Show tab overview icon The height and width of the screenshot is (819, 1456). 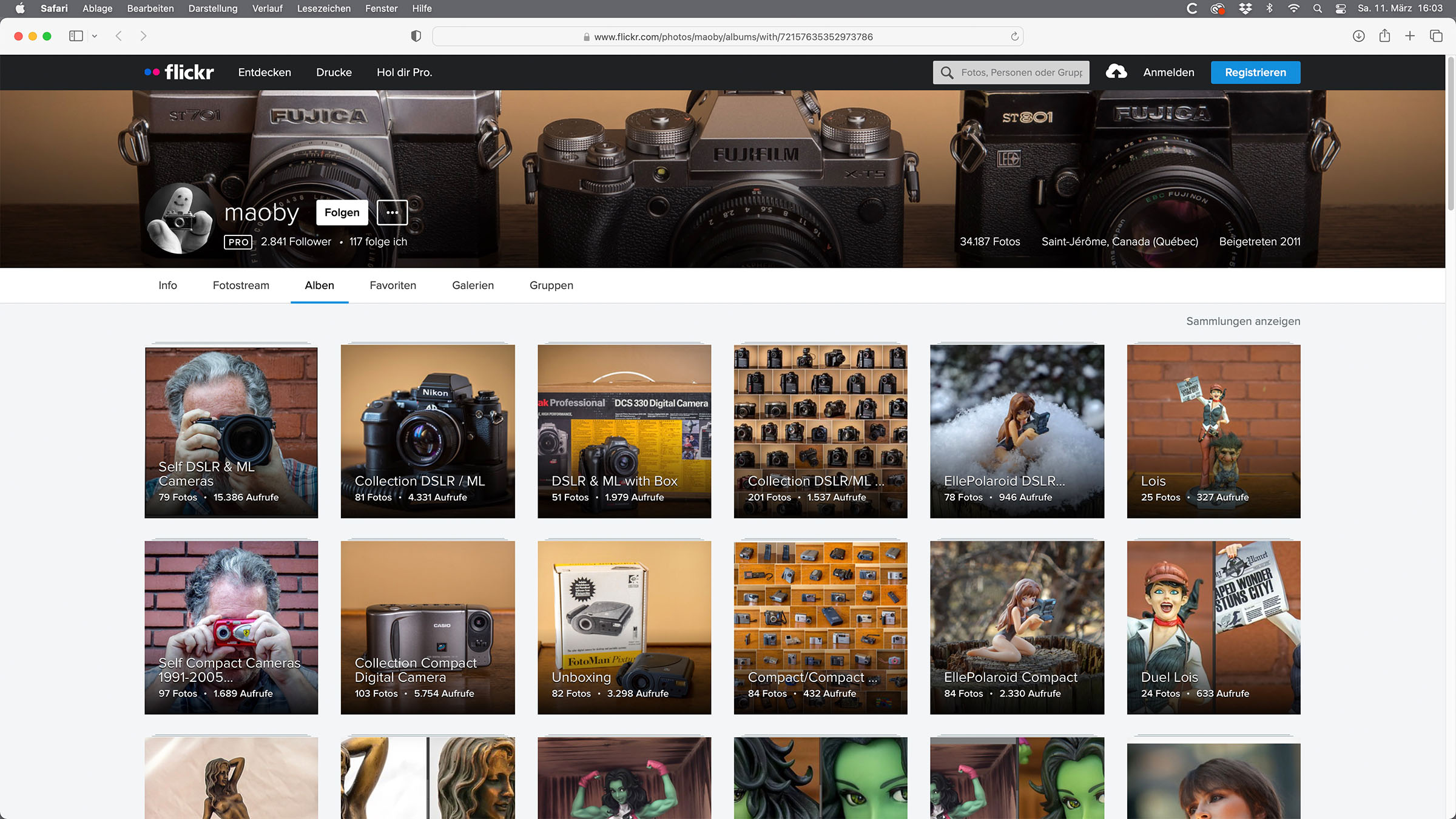[x=1436, y=36]
